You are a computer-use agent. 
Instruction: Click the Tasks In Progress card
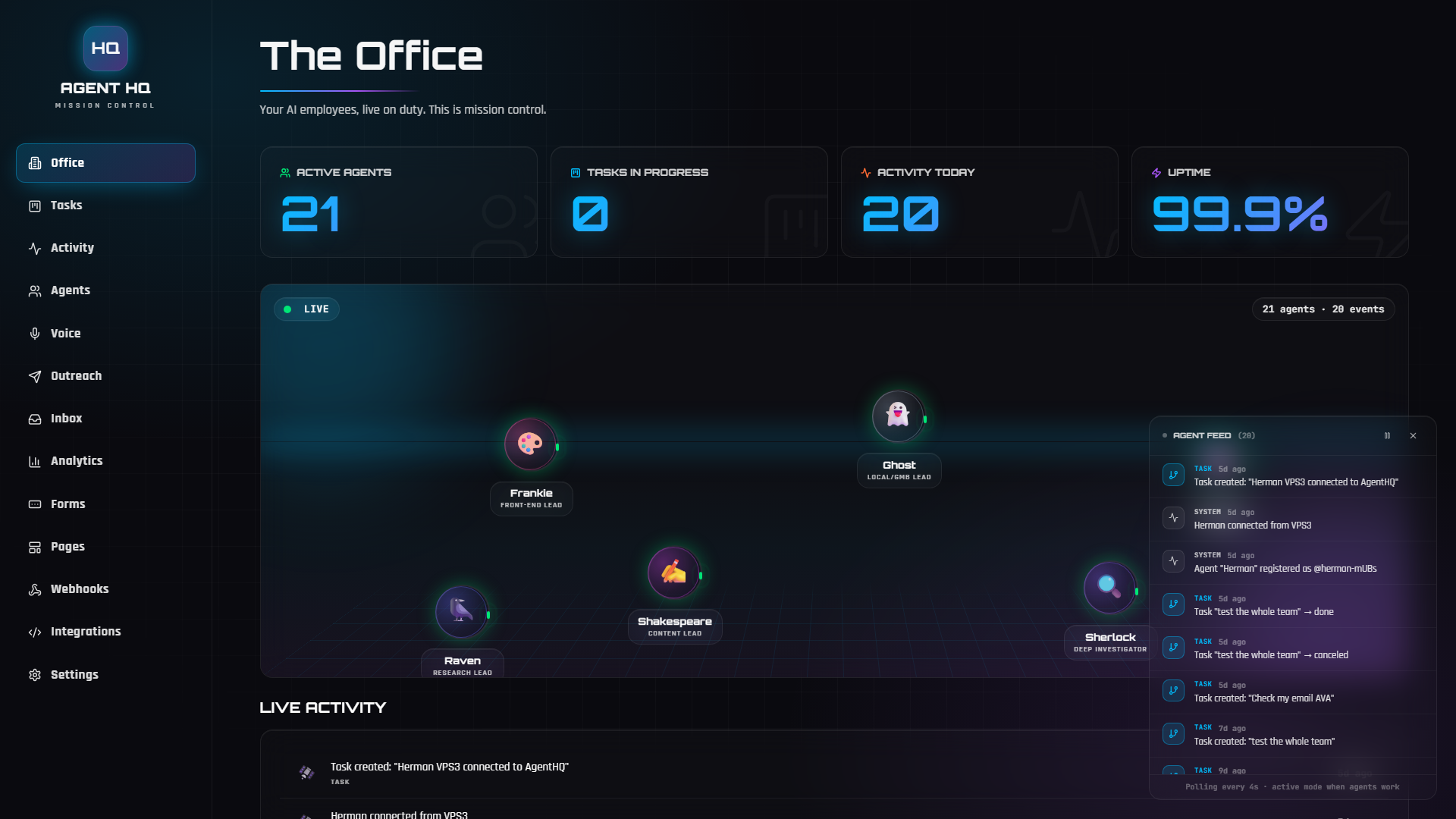click(x=689, y=202)
